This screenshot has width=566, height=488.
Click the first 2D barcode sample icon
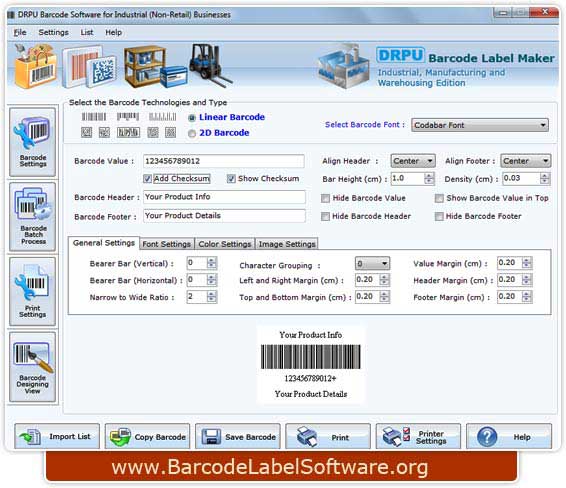point(86,132)
